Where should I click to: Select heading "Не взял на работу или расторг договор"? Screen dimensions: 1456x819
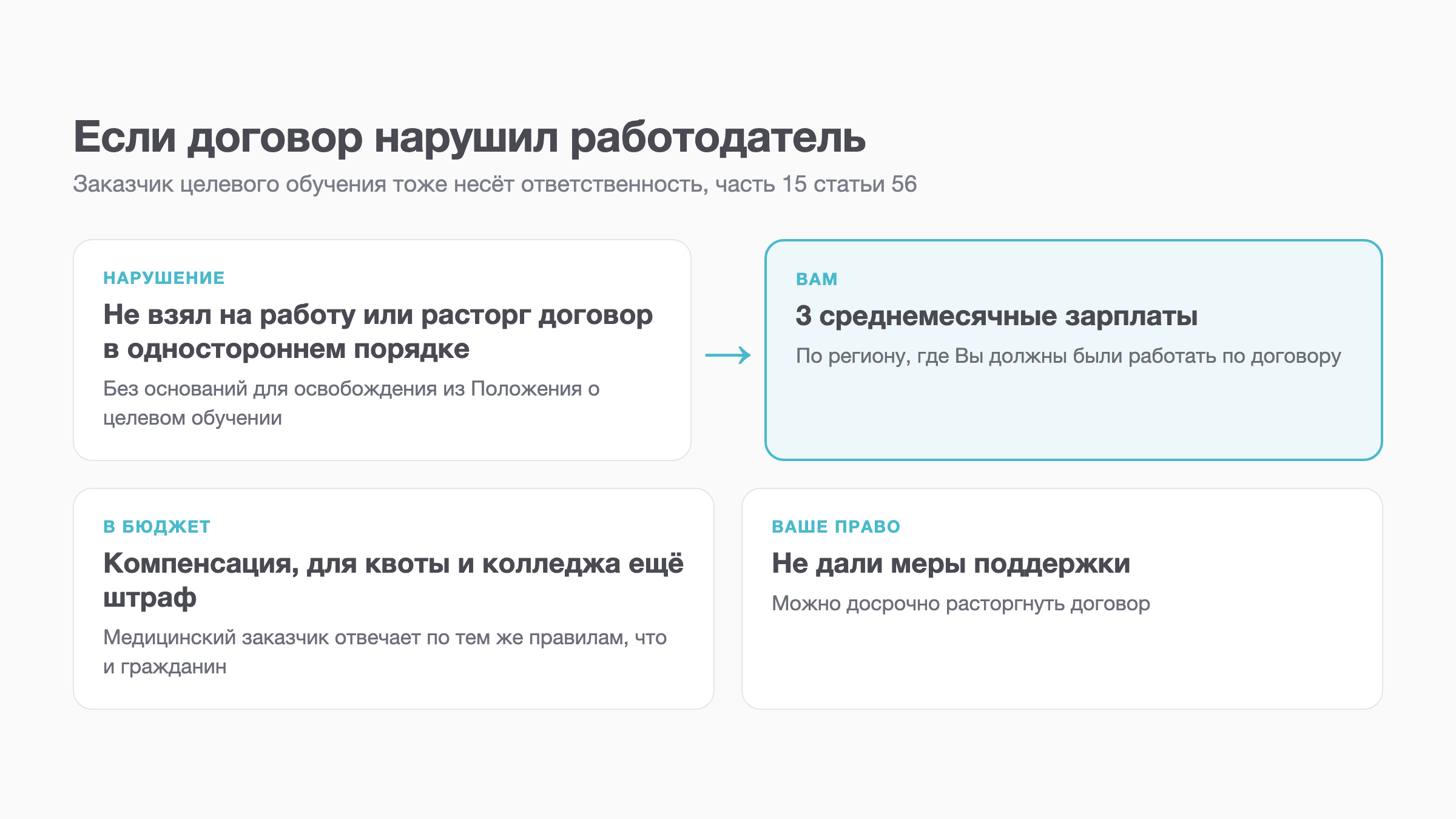[x=378, y=315]
